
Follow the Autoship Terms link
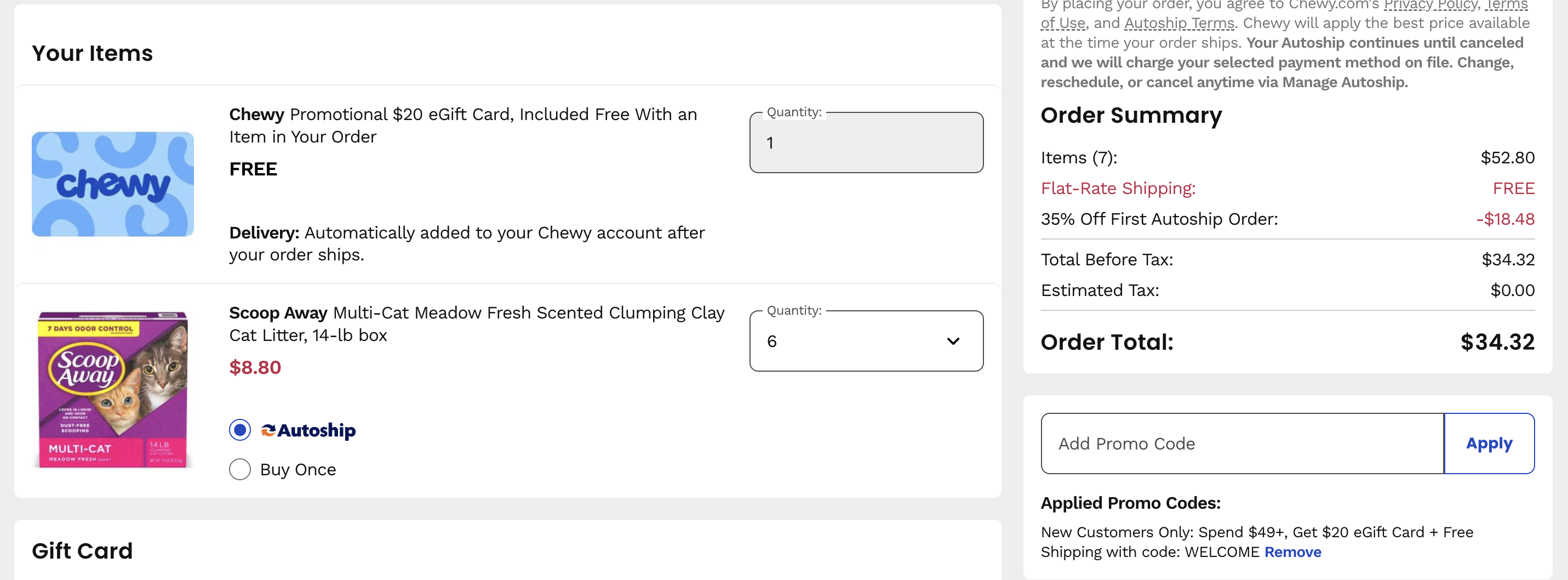[x=1178, y=24]
